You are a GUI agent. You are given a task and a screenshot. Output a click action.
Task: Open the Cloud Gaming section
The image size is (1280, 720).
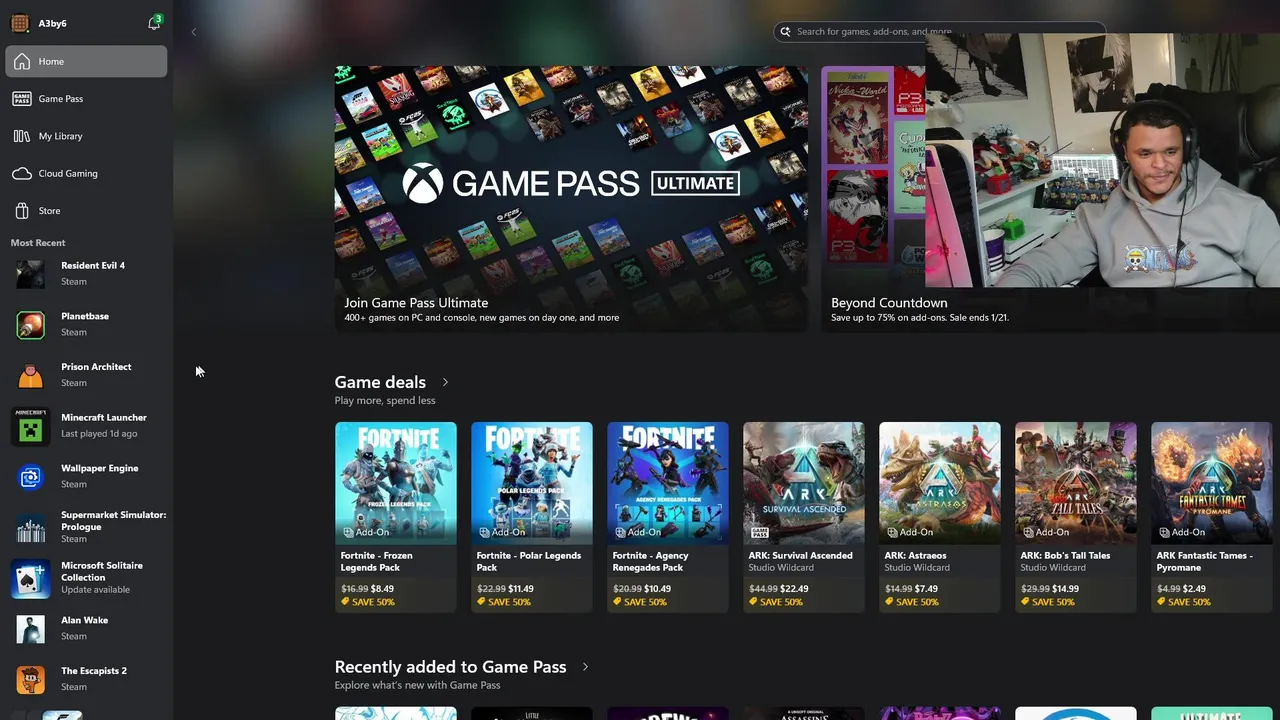tap(86, 173)
